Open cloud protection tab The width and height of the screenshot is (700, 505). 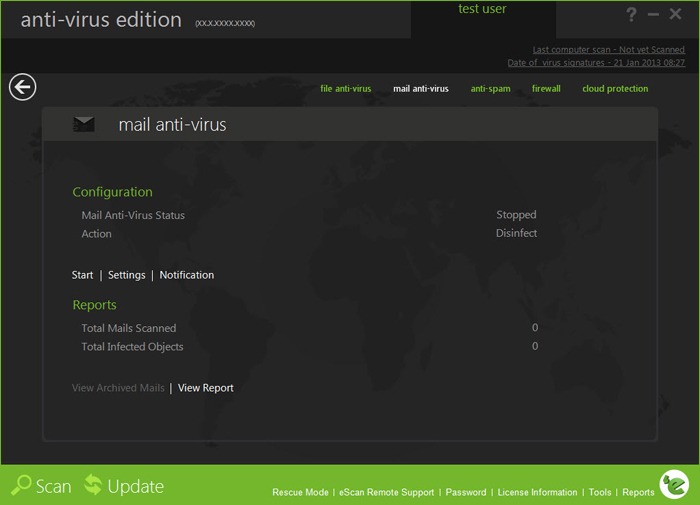[615, 88]
